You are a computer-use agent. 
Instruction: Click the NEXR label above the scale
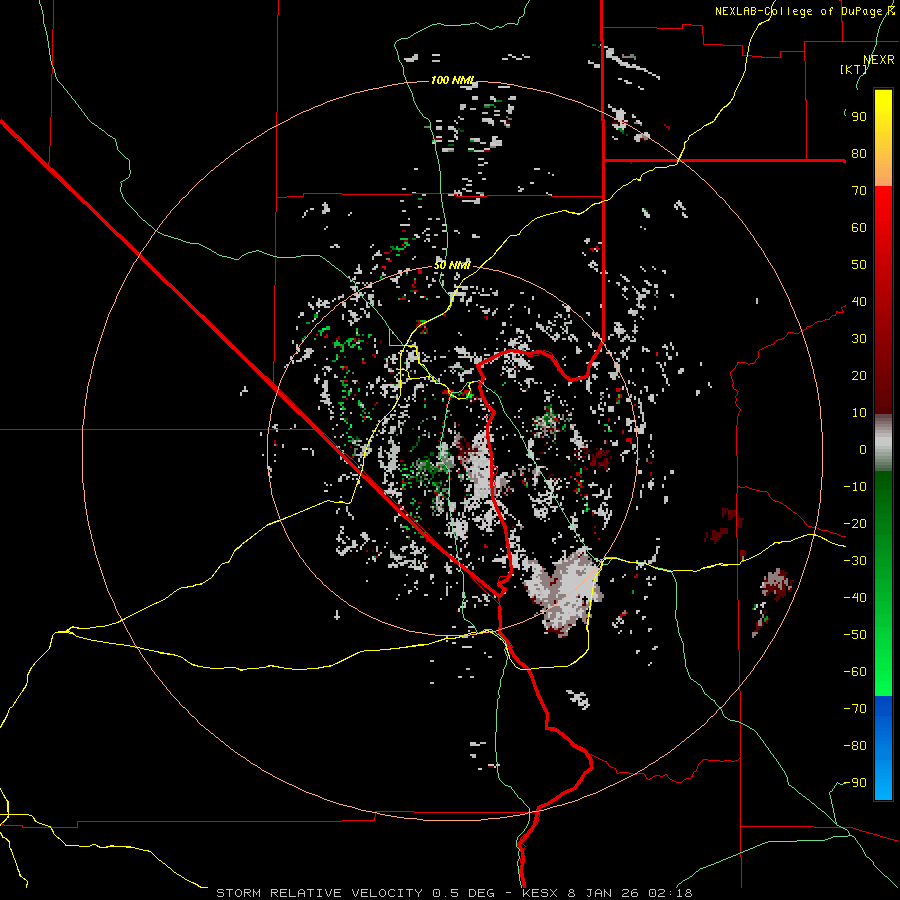(879, 60)
